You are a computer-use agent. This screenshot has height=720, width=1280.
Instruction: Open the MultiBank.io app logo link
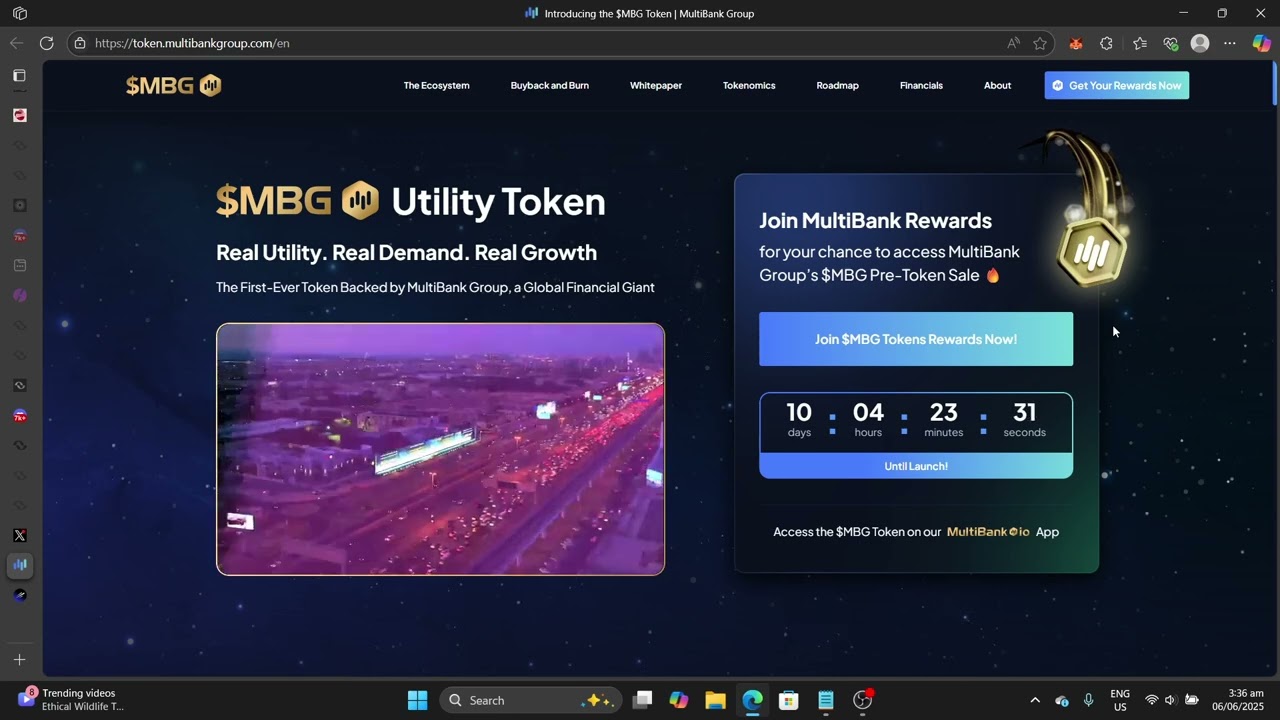click(x=988, y=532)
